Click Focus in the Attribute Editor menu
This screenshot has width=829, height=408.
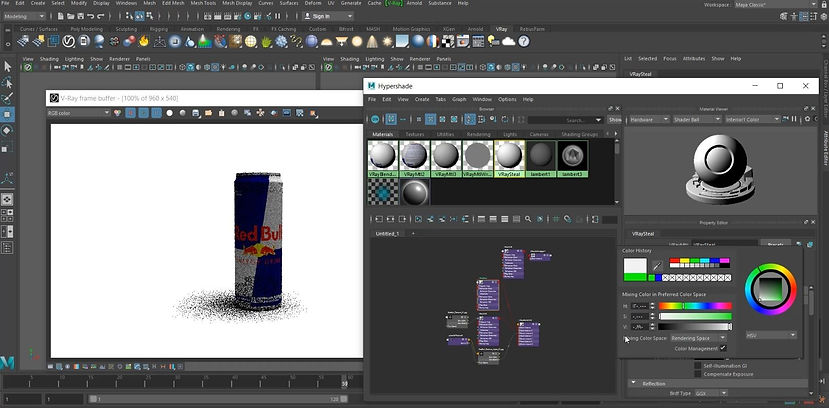click(670, 59)
